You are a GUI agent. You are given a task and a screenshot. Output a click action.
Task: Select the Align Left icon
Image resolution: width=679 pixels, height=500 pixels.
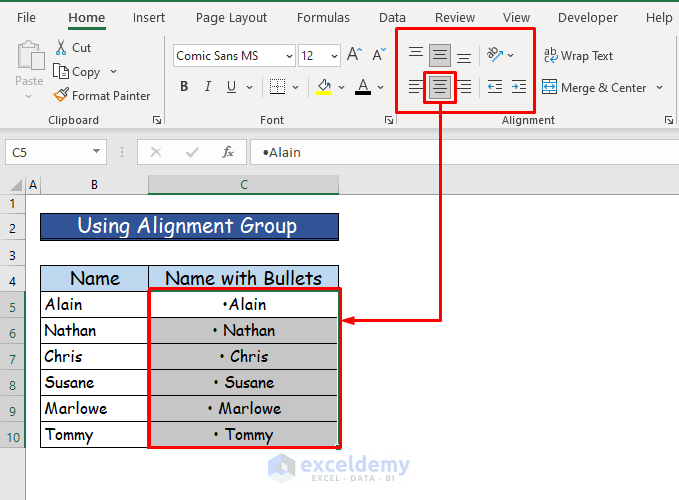pos(416,87)
